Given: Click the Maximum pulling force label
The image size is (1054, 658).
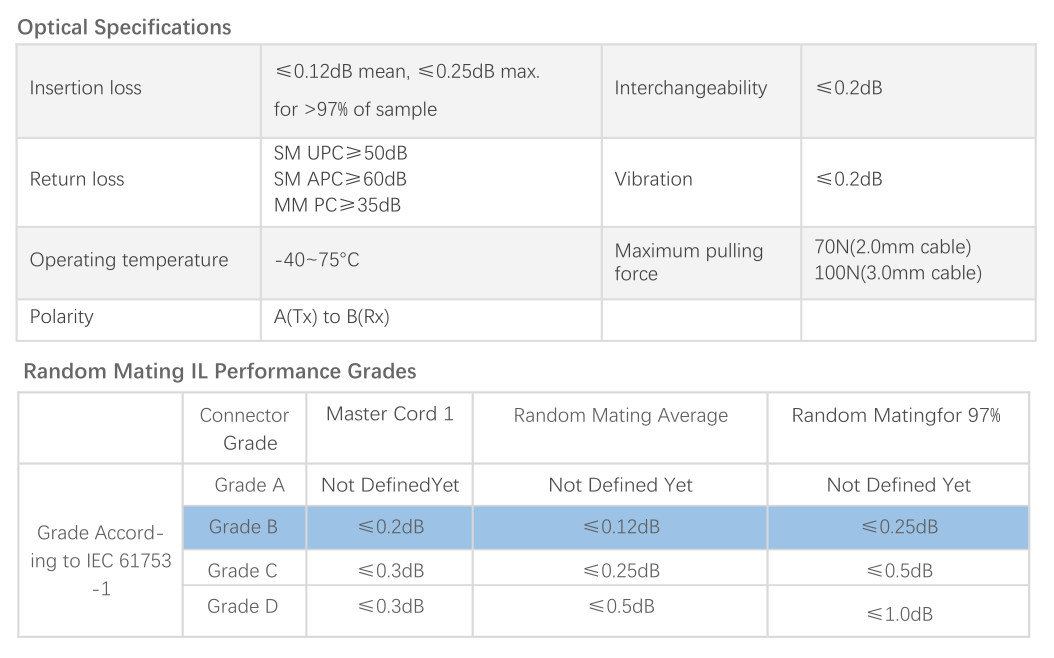Looking at the screenshot, I should [688, 262].
